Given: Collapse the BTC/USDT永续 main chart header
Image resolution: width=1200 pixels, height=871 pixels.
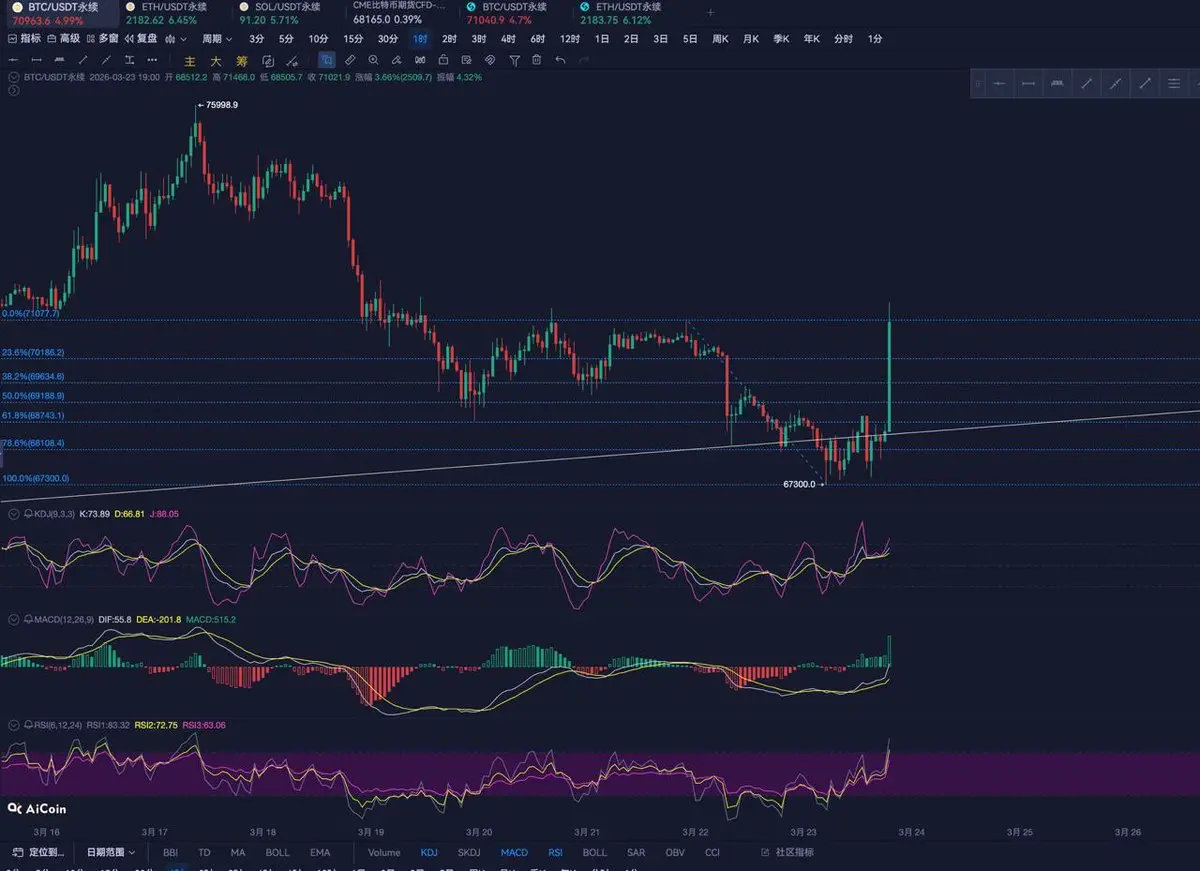Looking at the screenshot, I should (x=13, y=76).
